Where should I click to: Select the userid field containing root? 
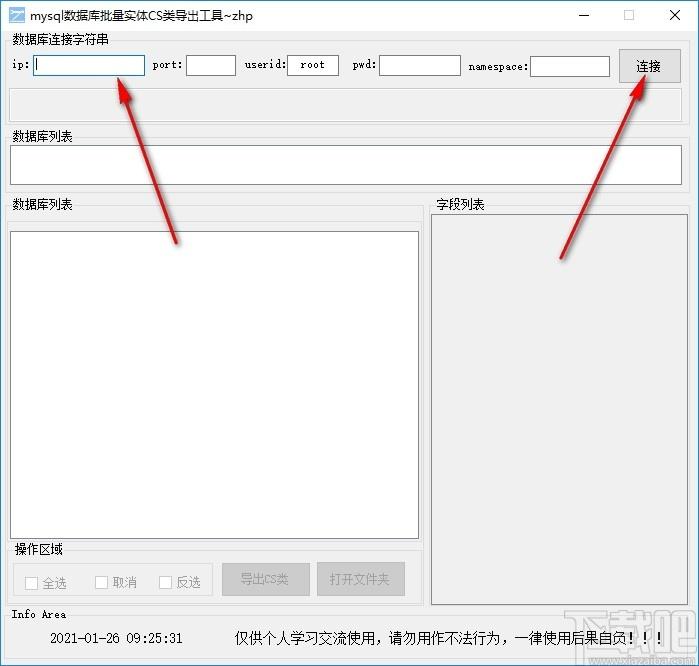tap(313, 65)
